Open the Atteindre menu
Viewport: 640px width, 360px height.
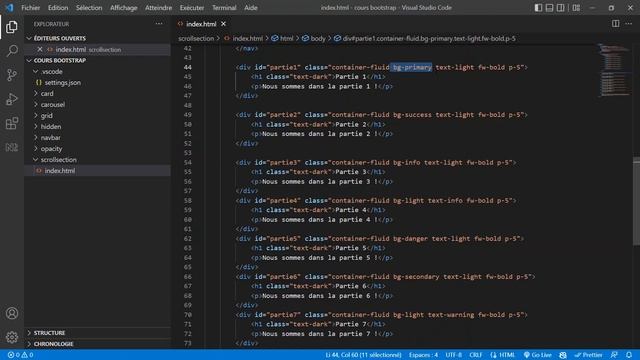coord(158,8)
